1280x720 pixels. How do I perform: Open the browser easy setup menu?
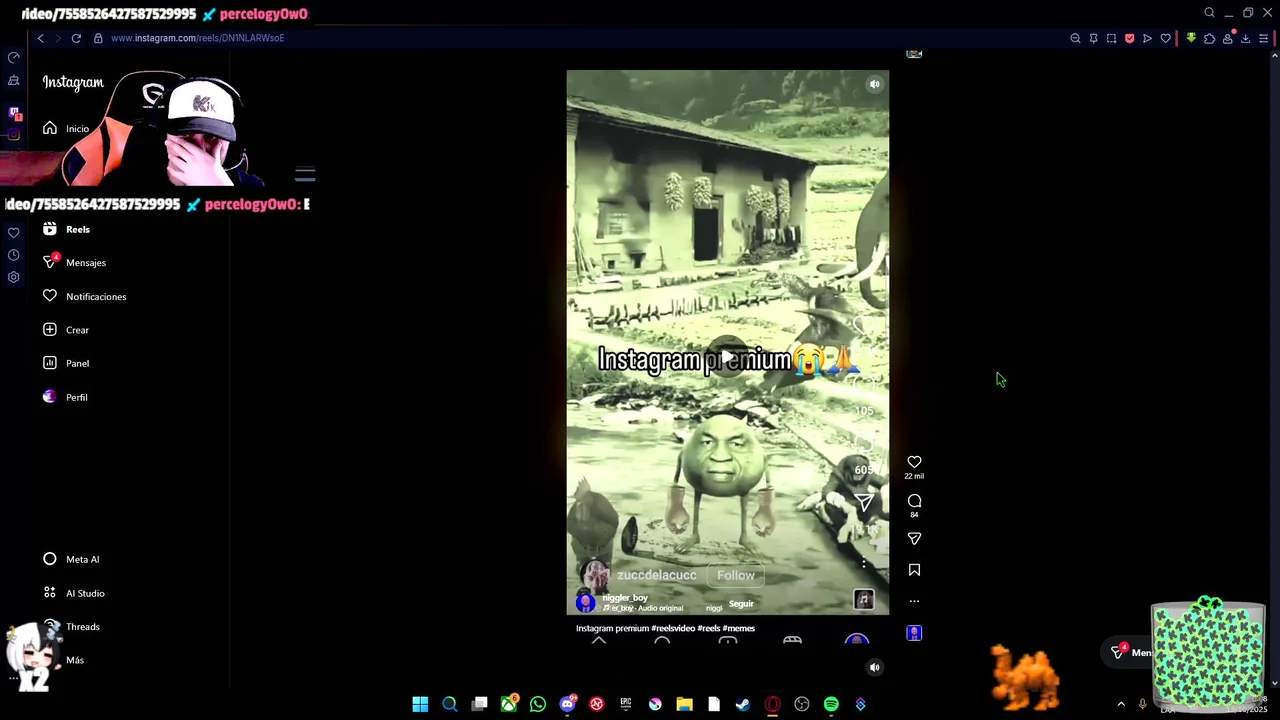1263,38
